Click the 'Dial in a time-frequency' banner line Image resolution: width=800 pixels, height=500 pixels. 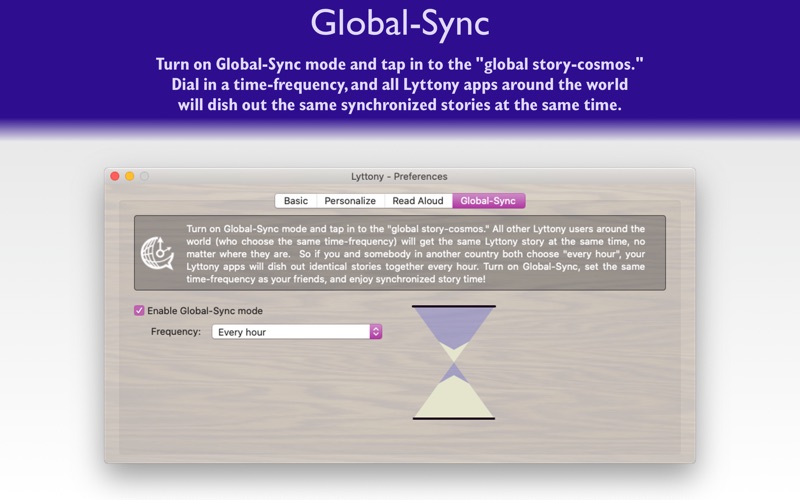(x=399, y=85)
